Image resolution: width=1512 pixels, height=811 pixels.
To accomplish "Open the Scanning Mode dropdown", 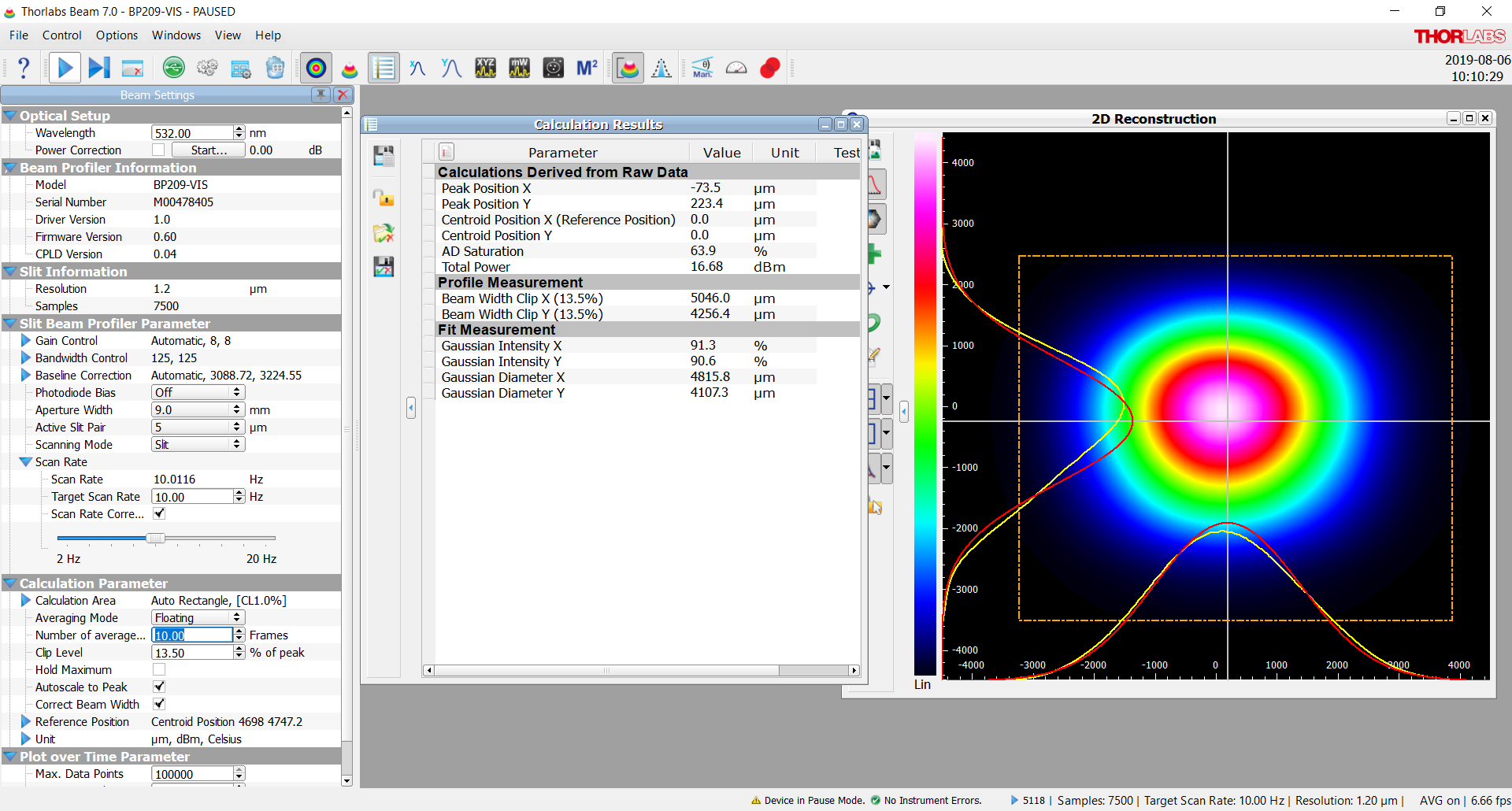I will 198,444.
